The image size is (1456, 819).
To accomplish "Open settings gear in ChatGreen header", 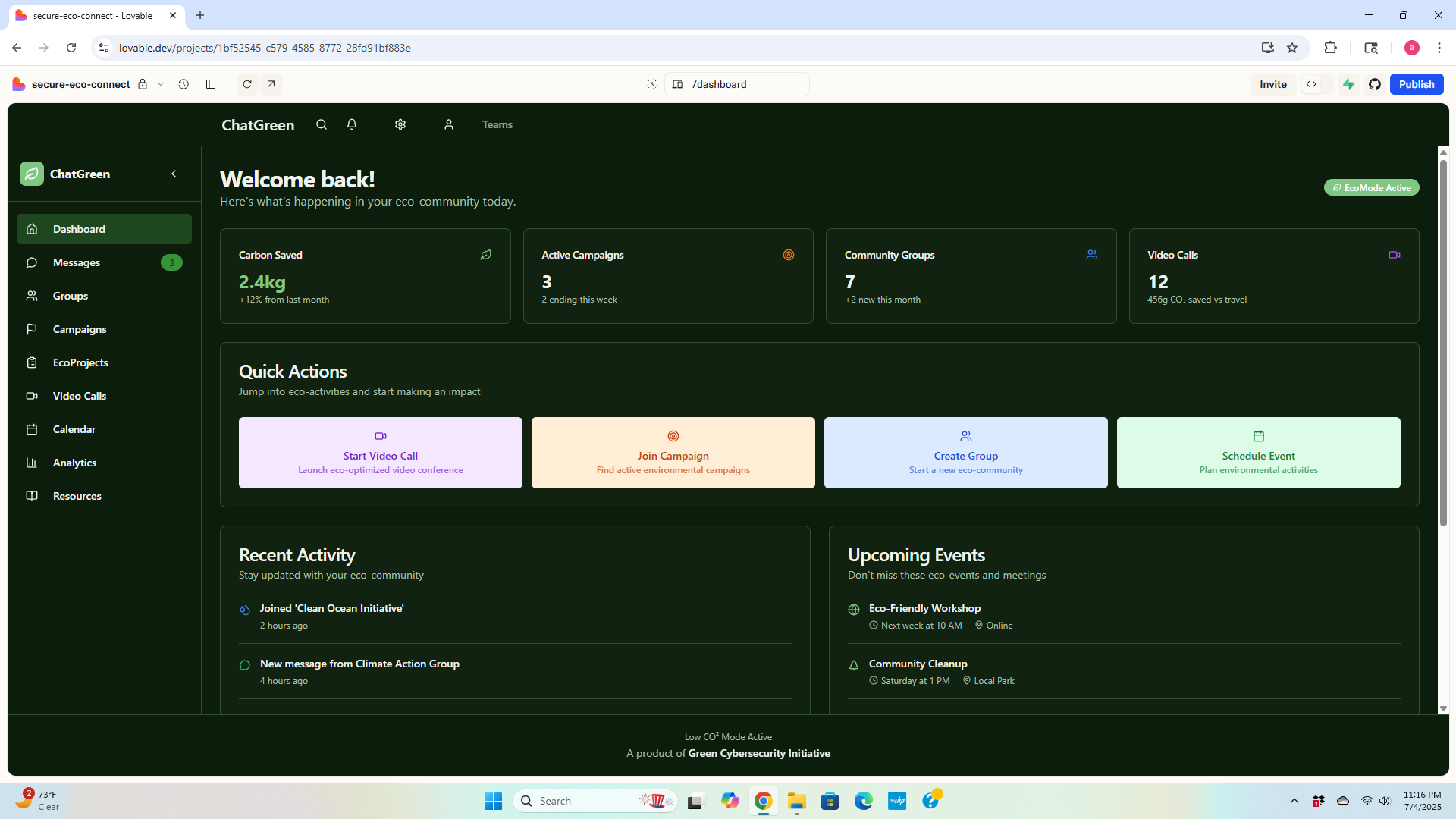I will (x=400, y=124).
